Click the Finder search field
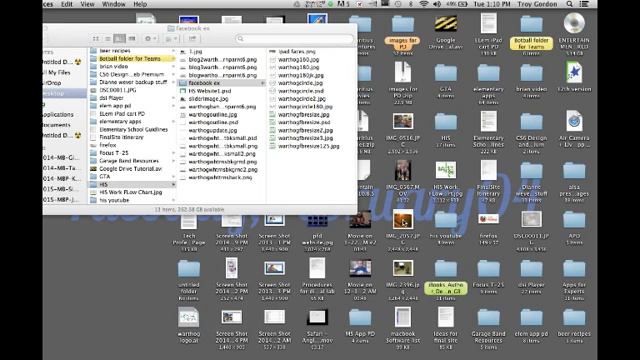640x360 pixels. 295,38
